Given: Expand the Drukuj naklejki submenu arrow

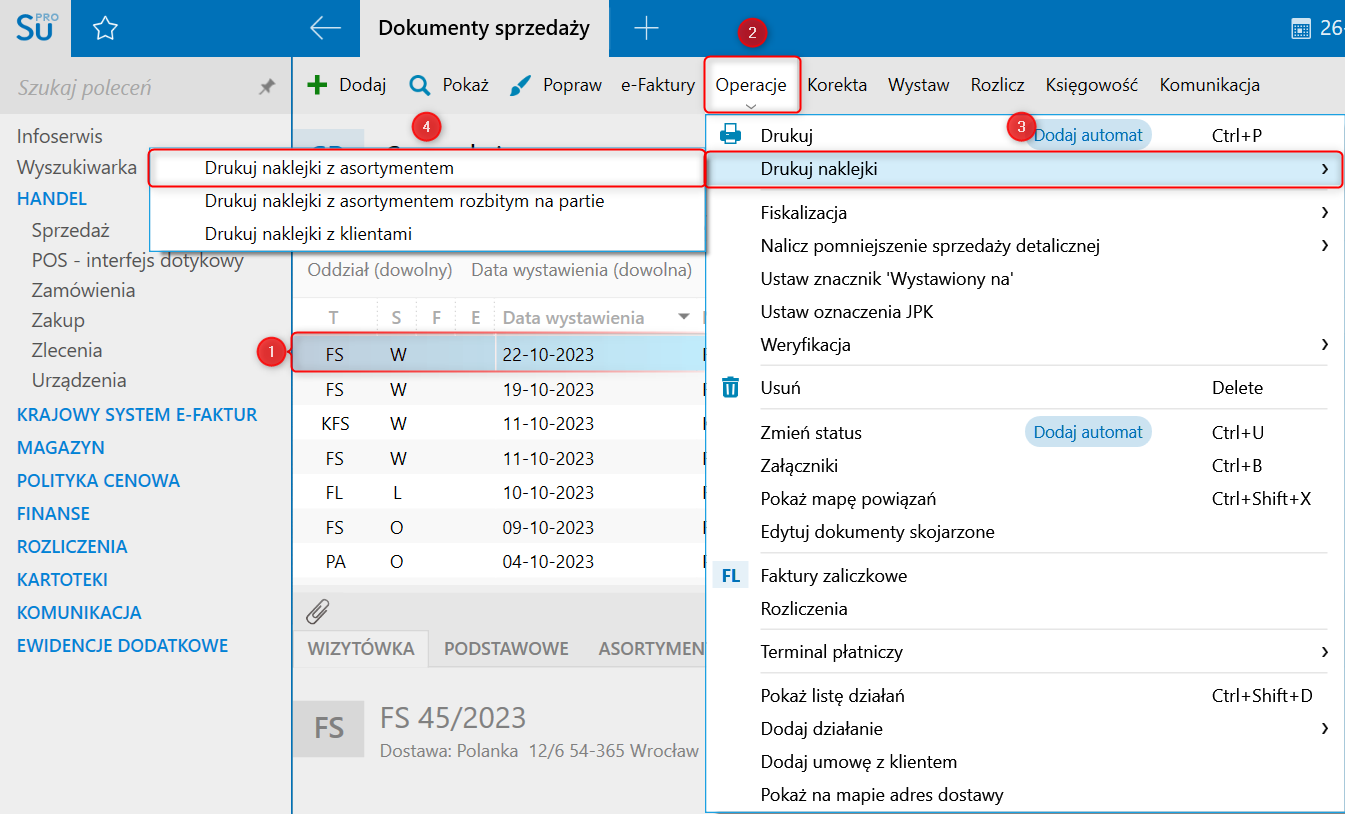Looking at the screenshot, I should coord(1325,169).
